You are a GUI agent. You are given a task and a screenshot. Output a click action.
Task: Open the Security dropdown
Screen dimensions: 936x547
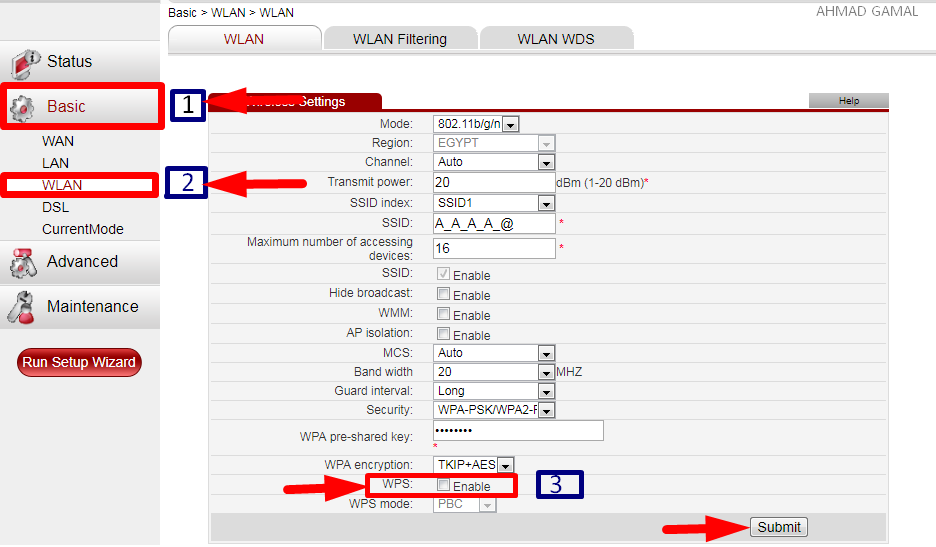pos(545,410)
